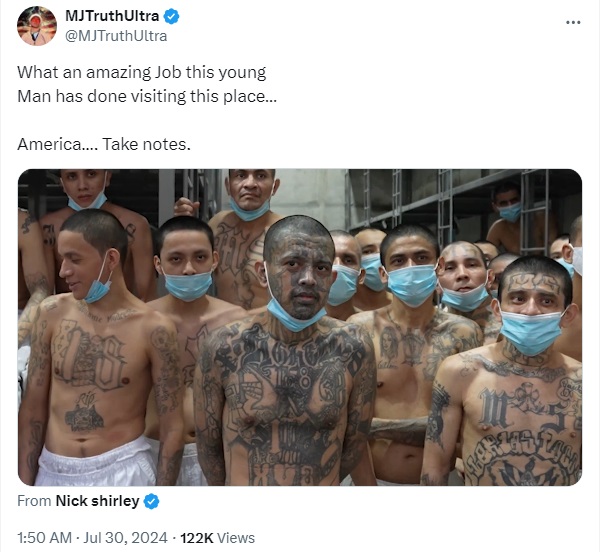Click the white shorts in the thumbnail's lower left

click(x=95, y=462)
